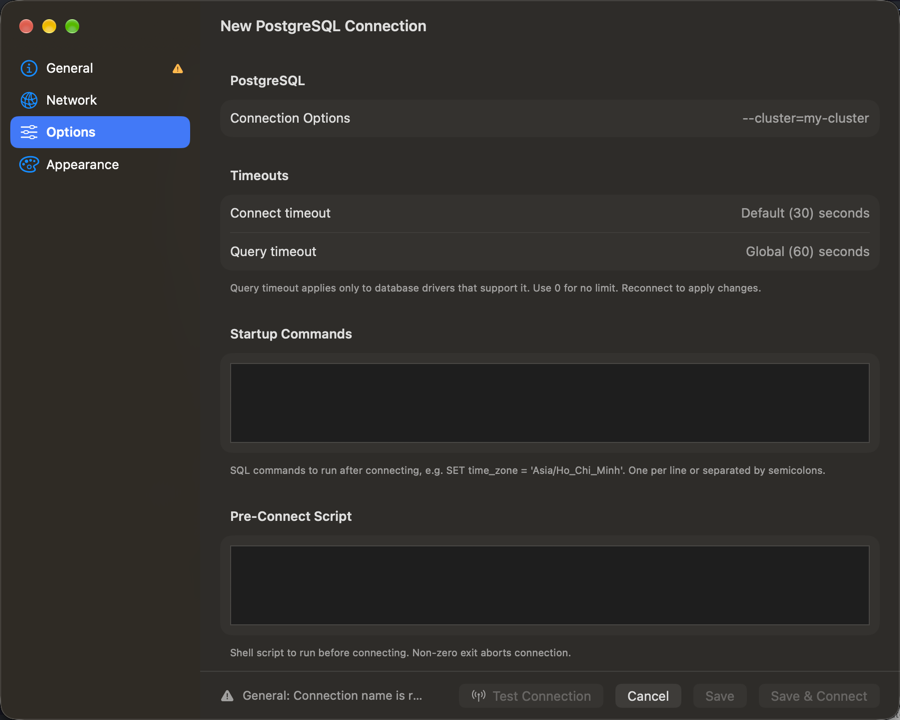Click the Connect timeout value field
Viewport: 900px width, 720px height.
point(805,213)
